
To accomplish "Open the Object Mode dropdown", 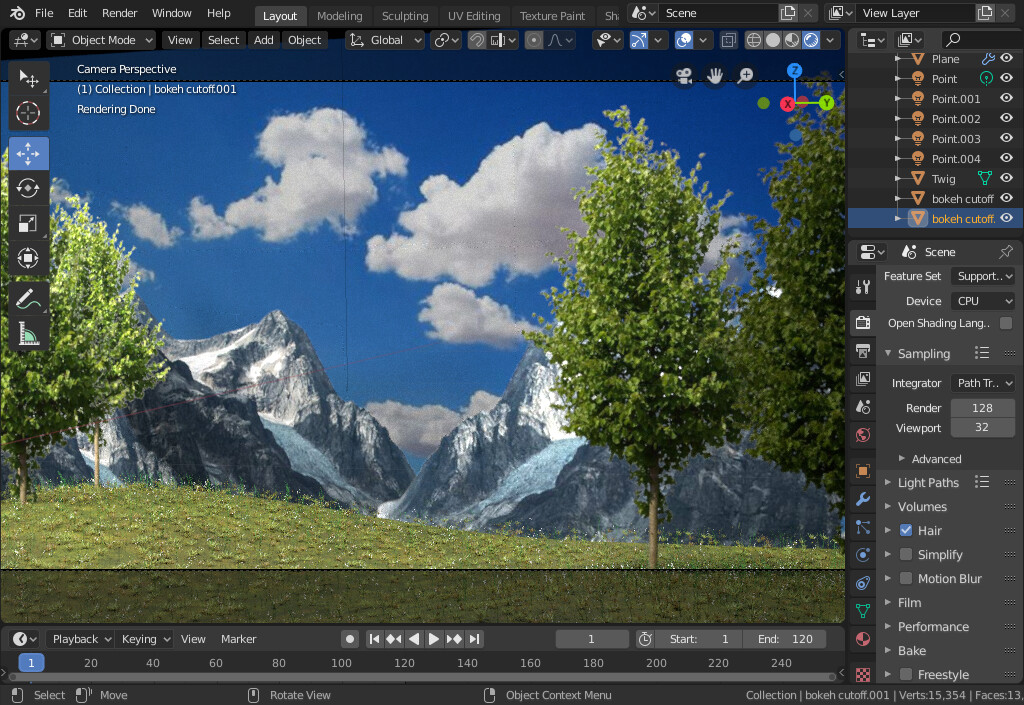I will [102, 40].
